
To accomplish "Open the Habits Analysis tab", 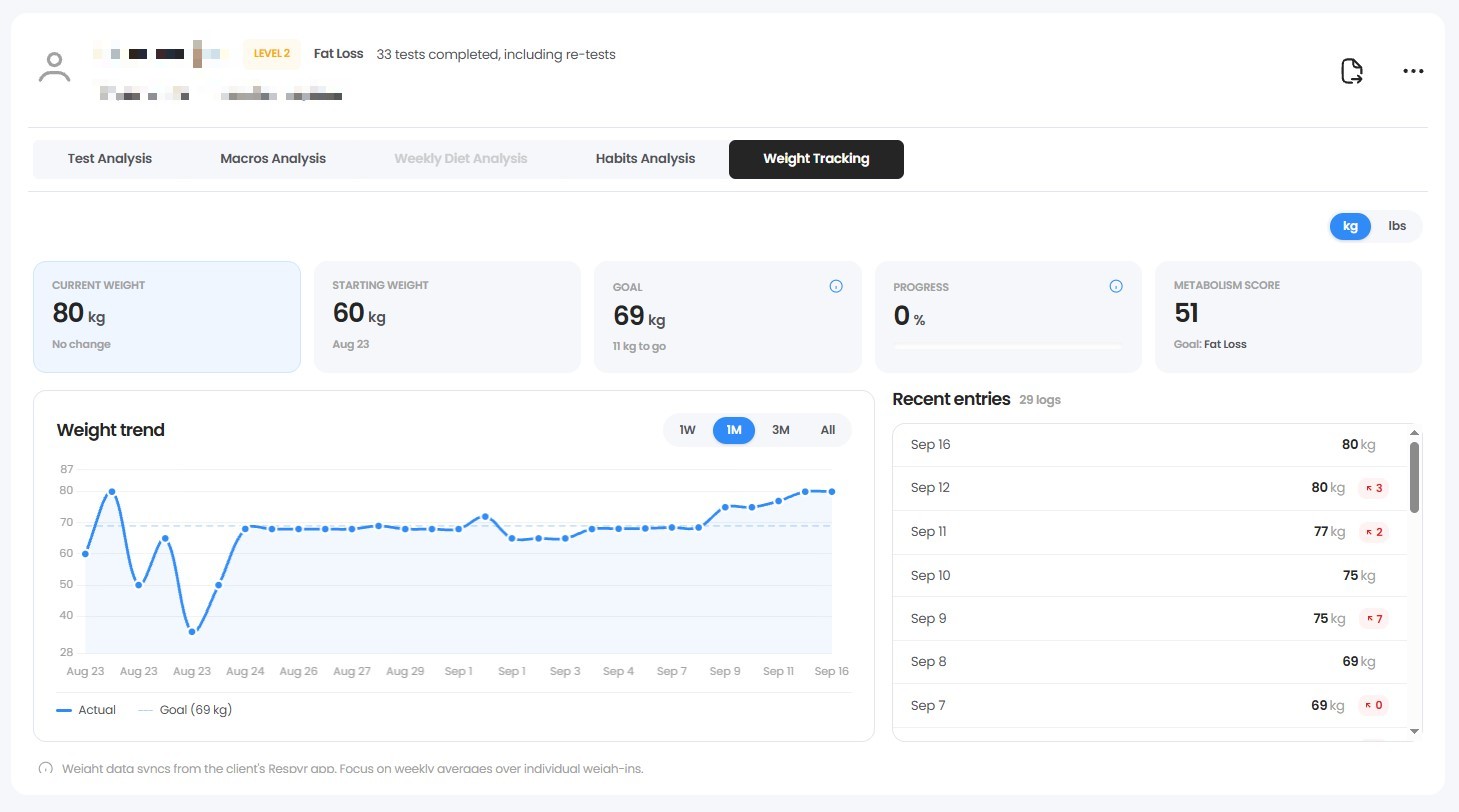I will (645, 159).
